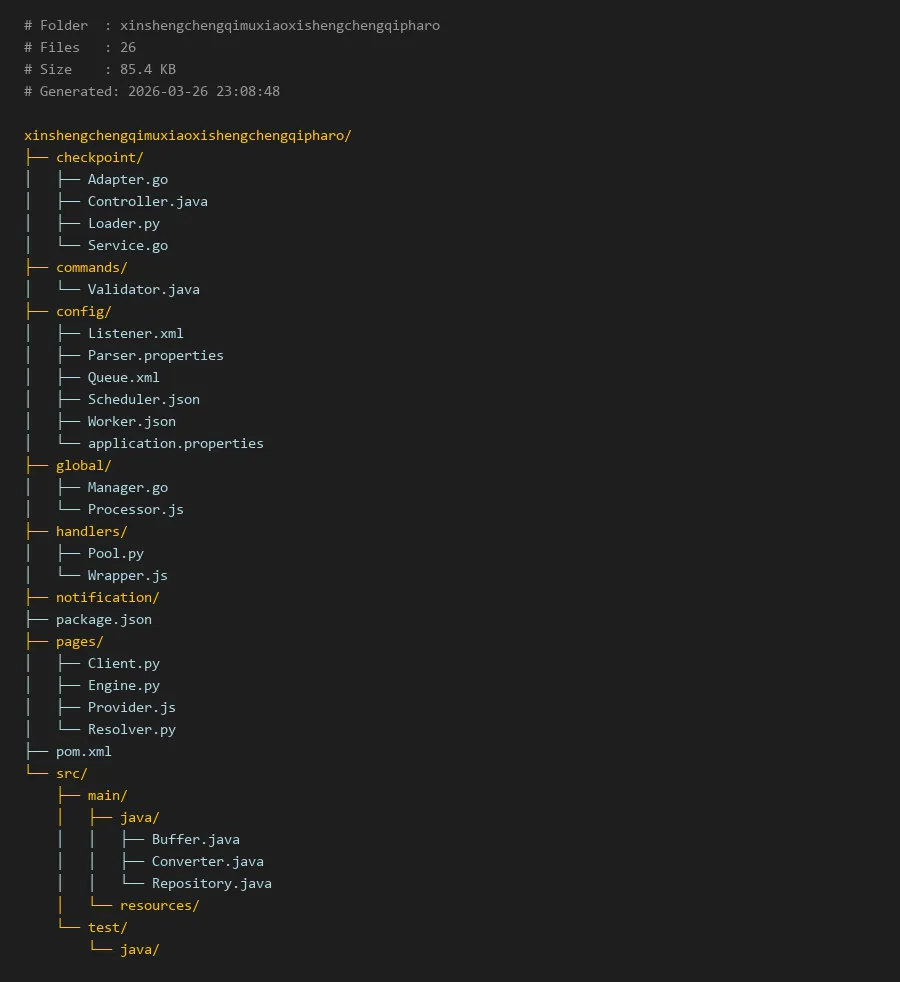The image size is (900, 982).
Task: Click the checkpoint/ folder entry
Action: point(99,157)
